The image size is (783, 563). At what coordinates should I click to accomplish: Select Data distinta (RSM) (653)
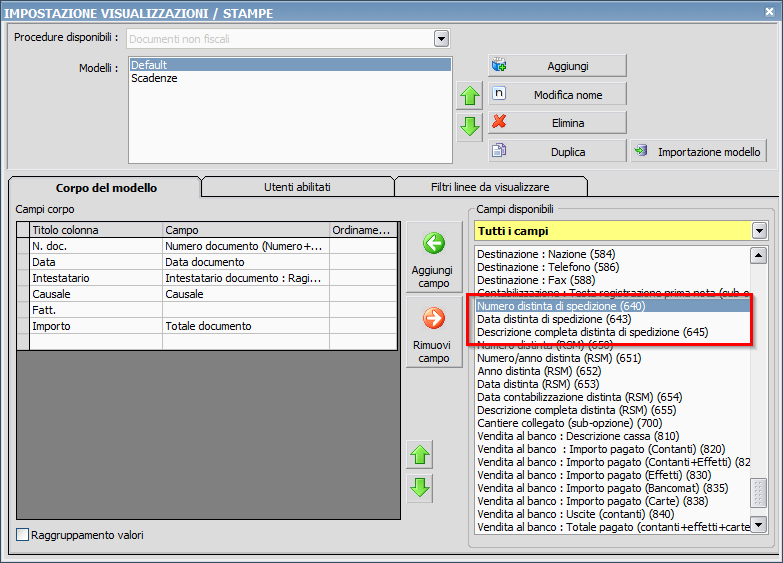point(612,384)
